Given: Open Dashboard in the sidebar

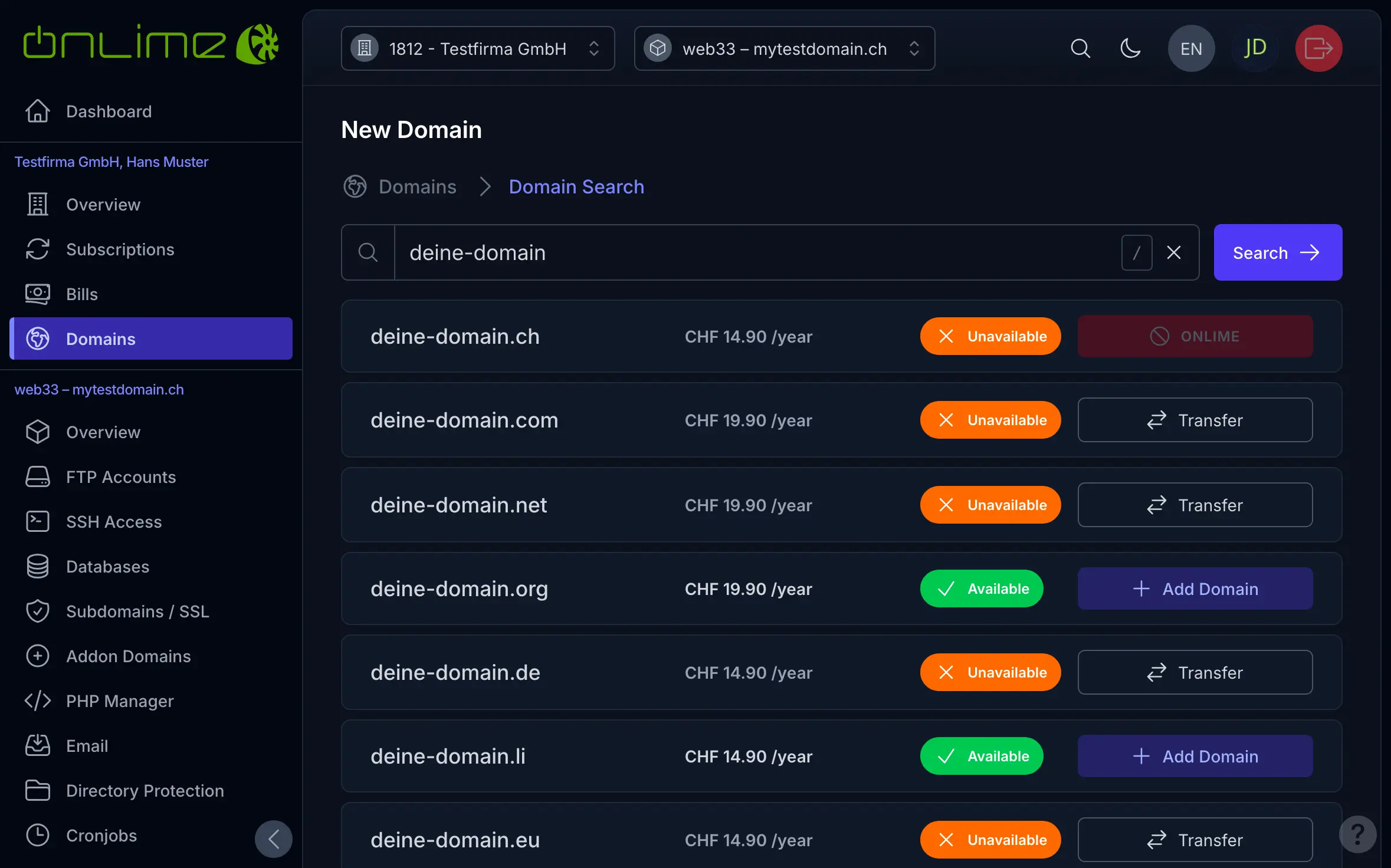Looking at the screenshot, I should pyautogui.click(x=109, y=111).
